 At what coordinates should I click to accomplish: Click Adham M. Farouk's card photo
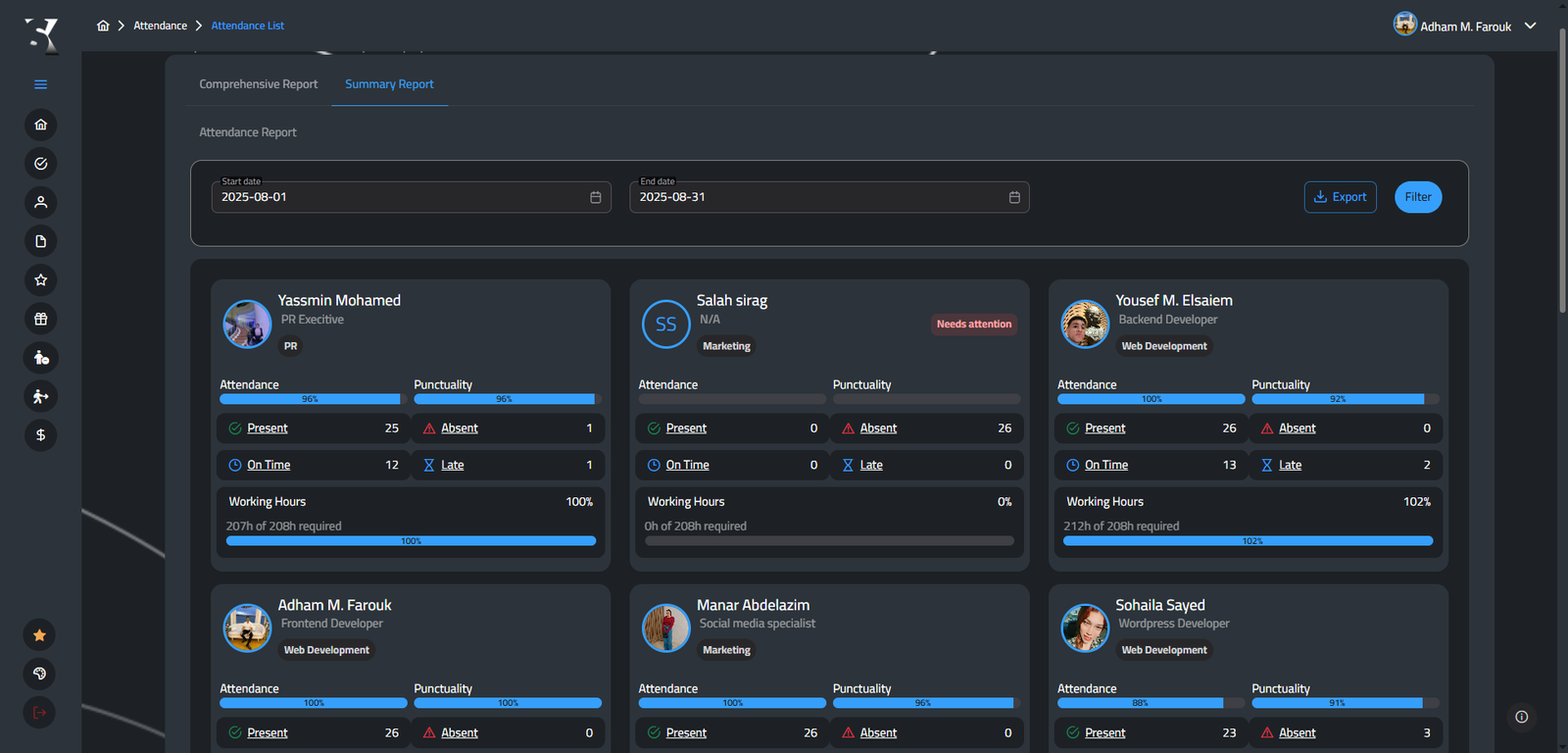247,627
